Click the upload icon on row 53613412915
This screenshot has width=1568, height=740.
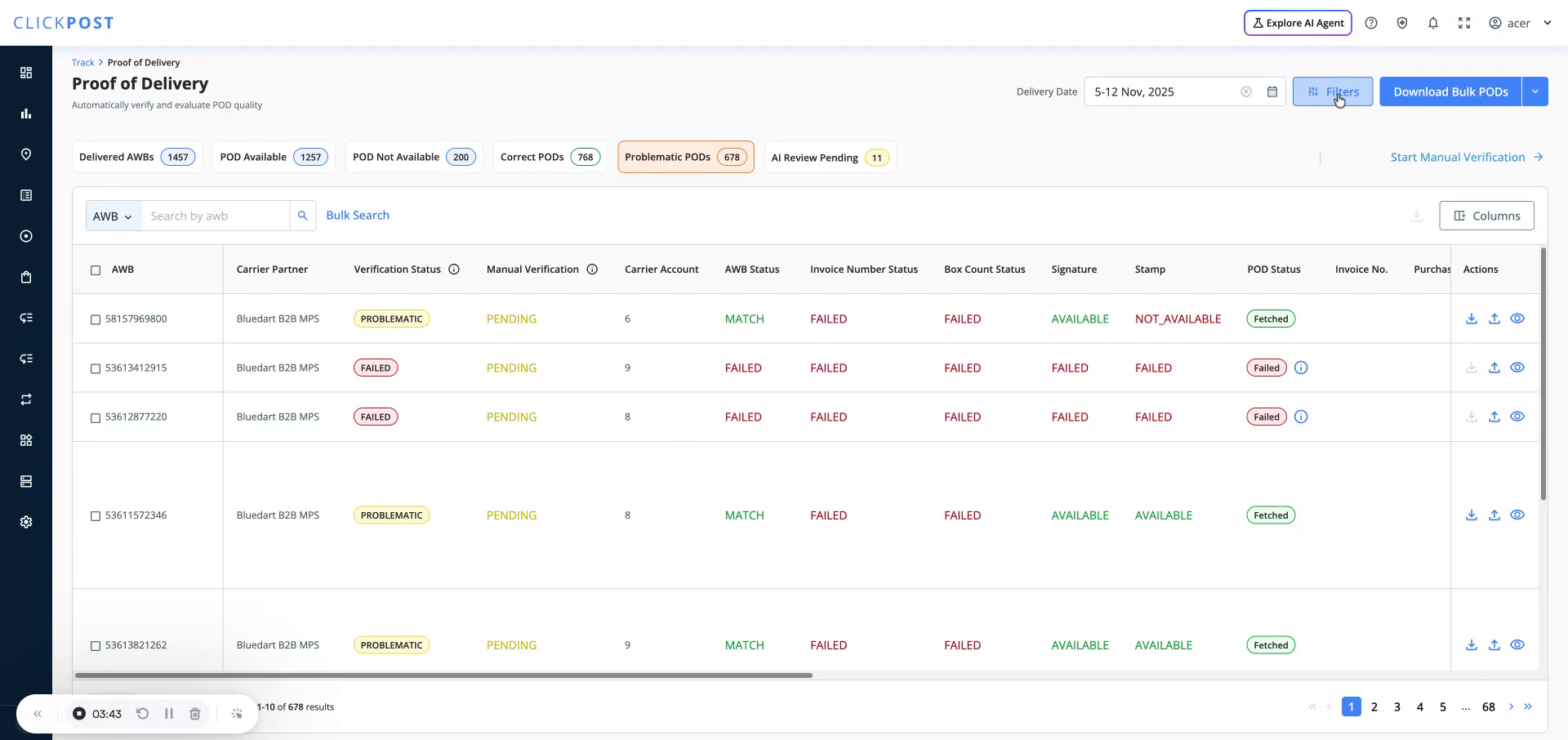click(x=1494, y=368)
